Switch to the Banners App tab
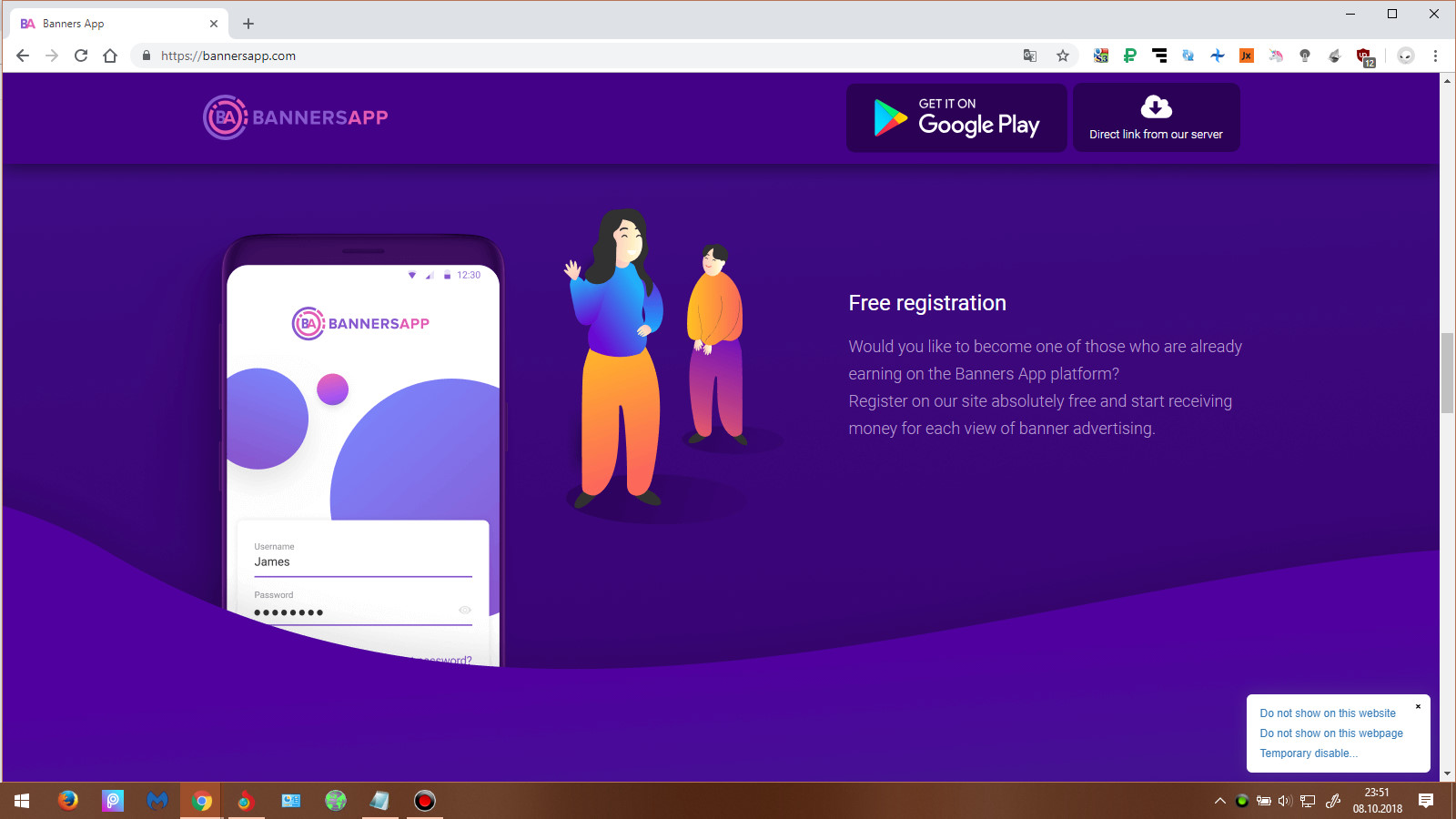Screen dimensions: 1456x819 (x=119, y=24)
